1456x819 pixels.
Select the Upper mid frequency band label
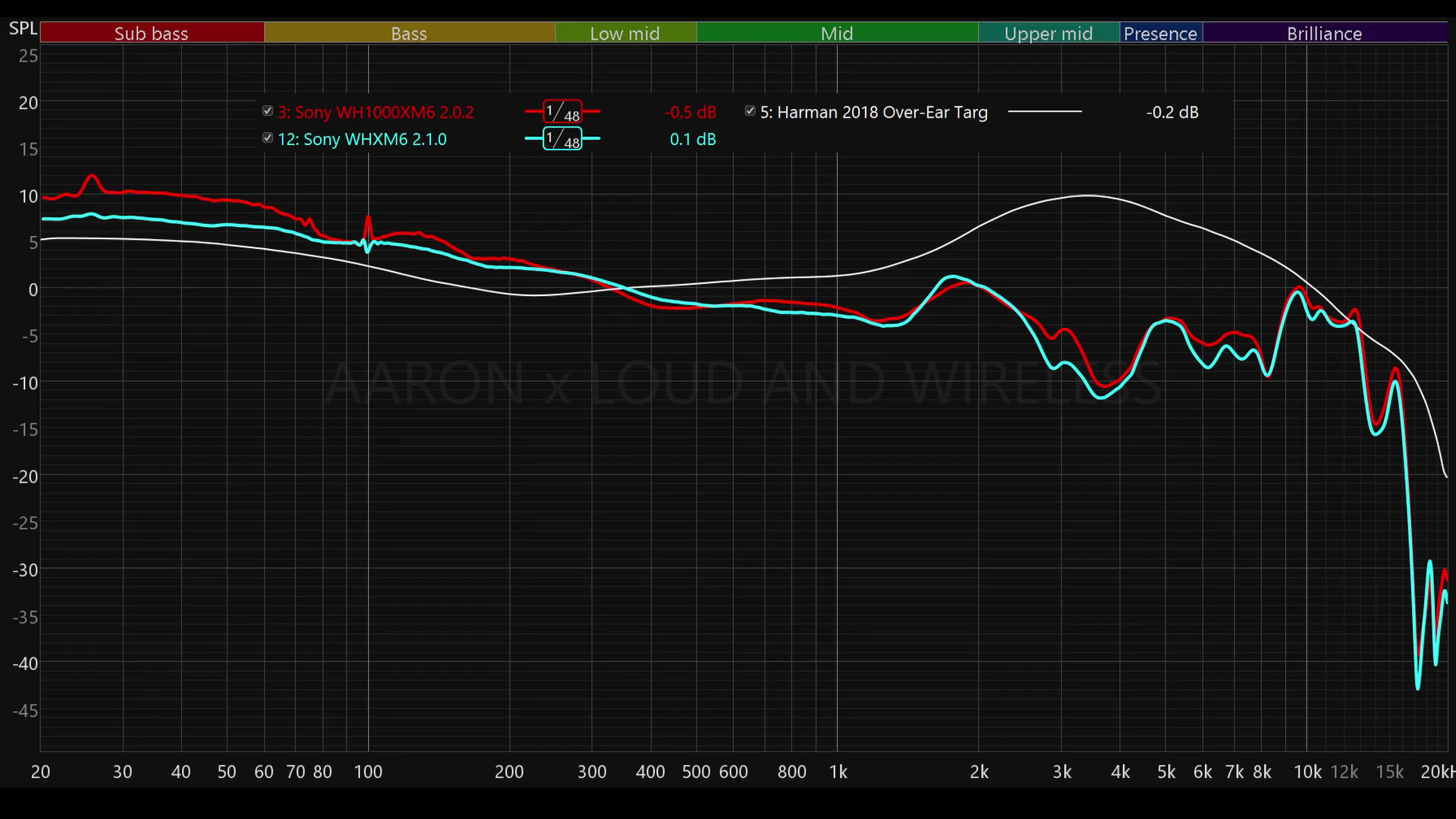pyautogui.click(x=1049, y=33)
